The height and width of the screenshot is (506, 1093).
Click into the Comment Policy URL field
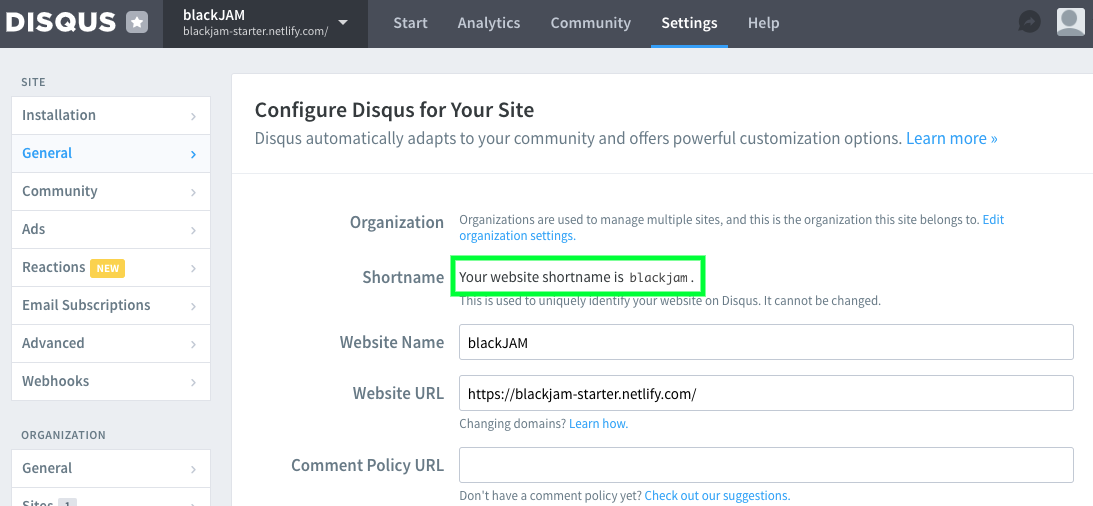click(766, 465)
